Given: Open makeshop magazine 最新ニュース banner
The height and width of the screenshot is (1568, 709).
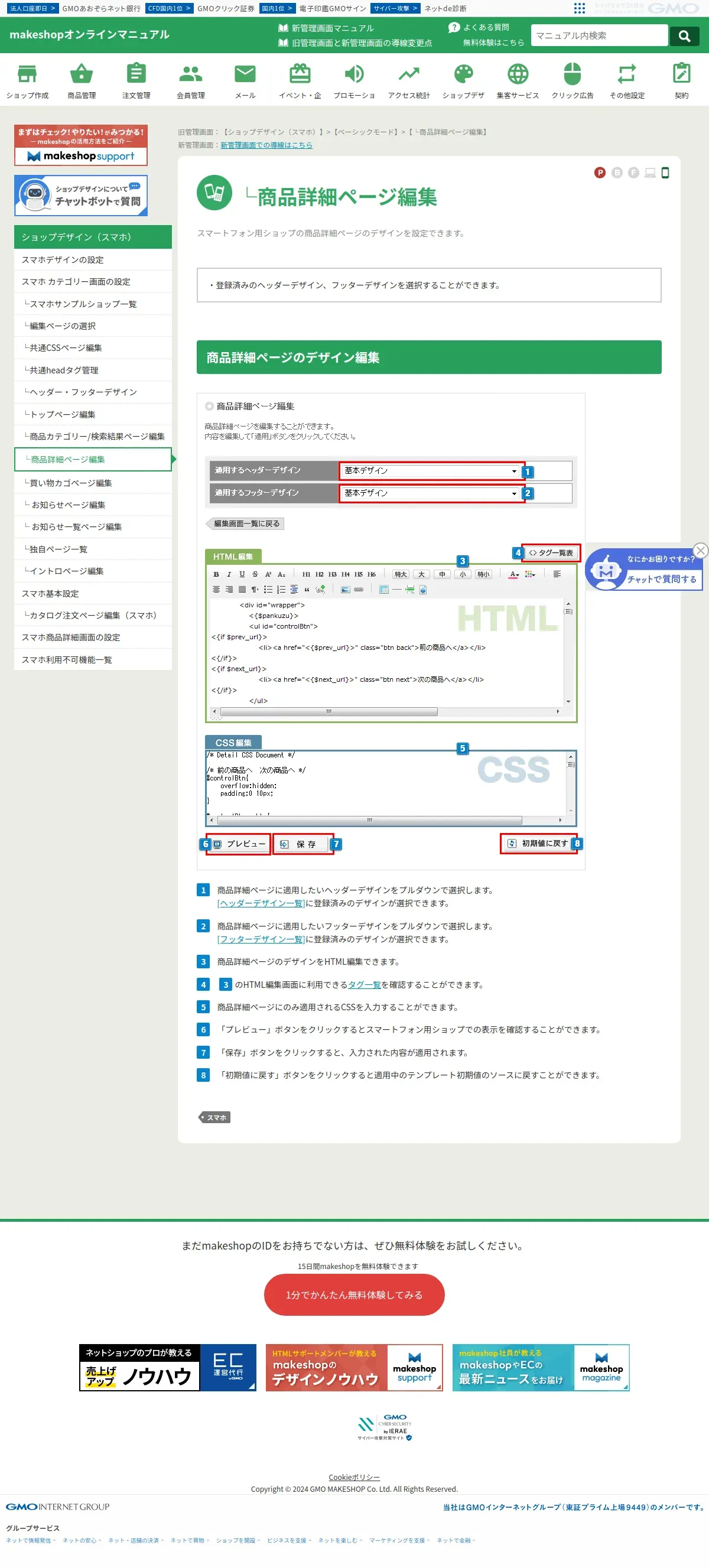Looking at the screenshot, I should (541, 1368).
